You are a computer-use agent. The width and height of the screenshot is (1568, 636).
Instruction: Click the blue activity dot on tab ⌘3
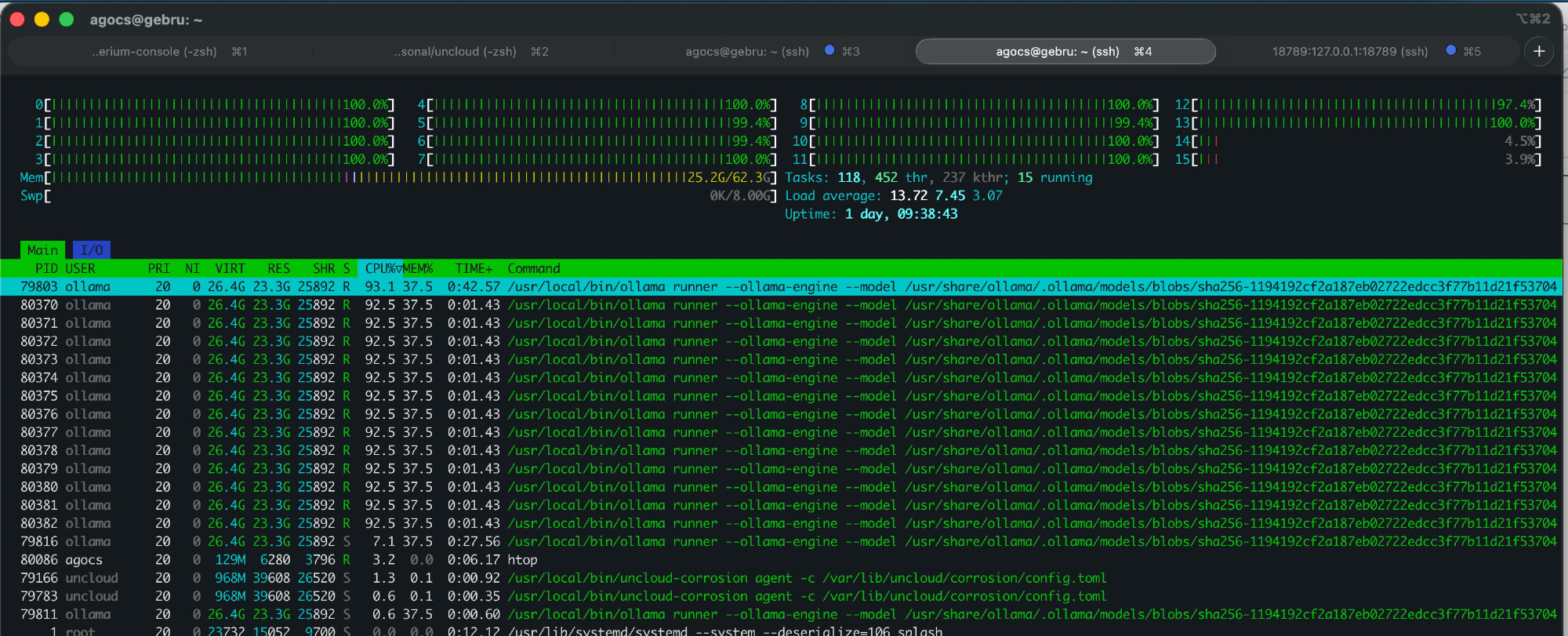pyautogui.click(x=829, y=50)
